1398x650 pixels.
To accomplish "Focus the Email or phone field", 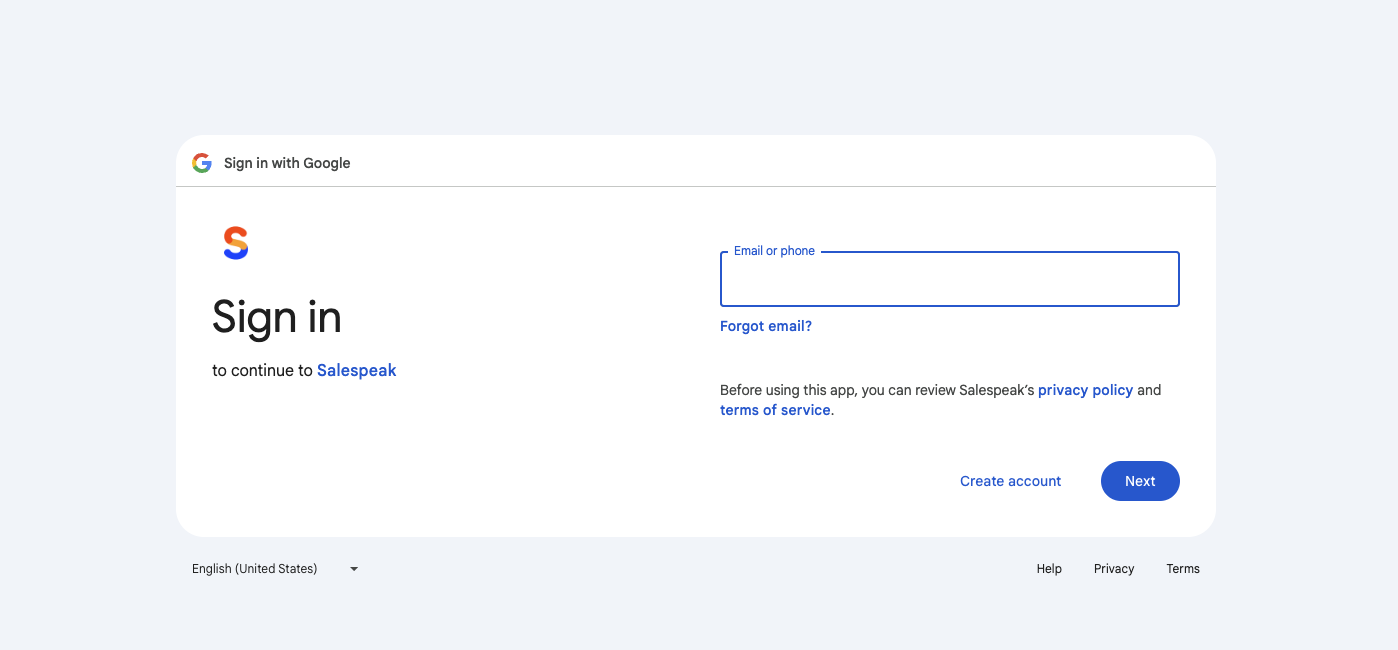I will click(949, 280).
